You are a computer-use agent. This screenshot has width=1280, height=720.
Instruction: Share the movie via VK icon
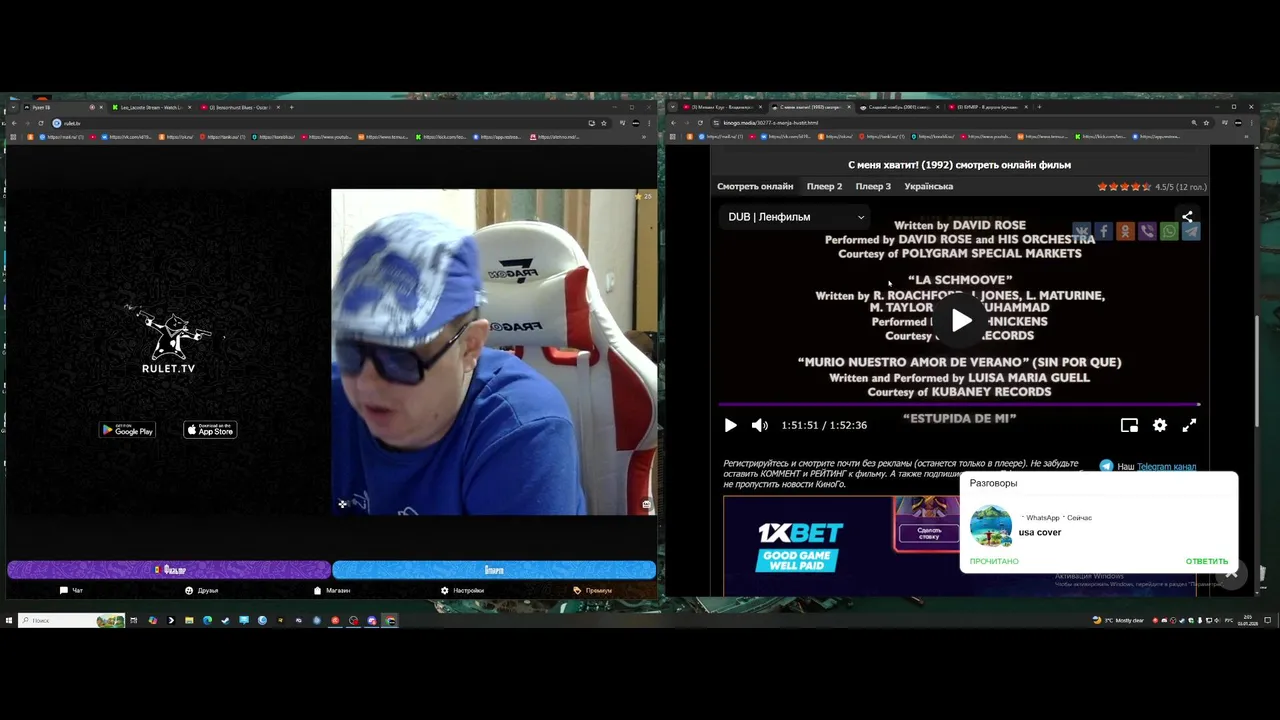[1082, 231]
